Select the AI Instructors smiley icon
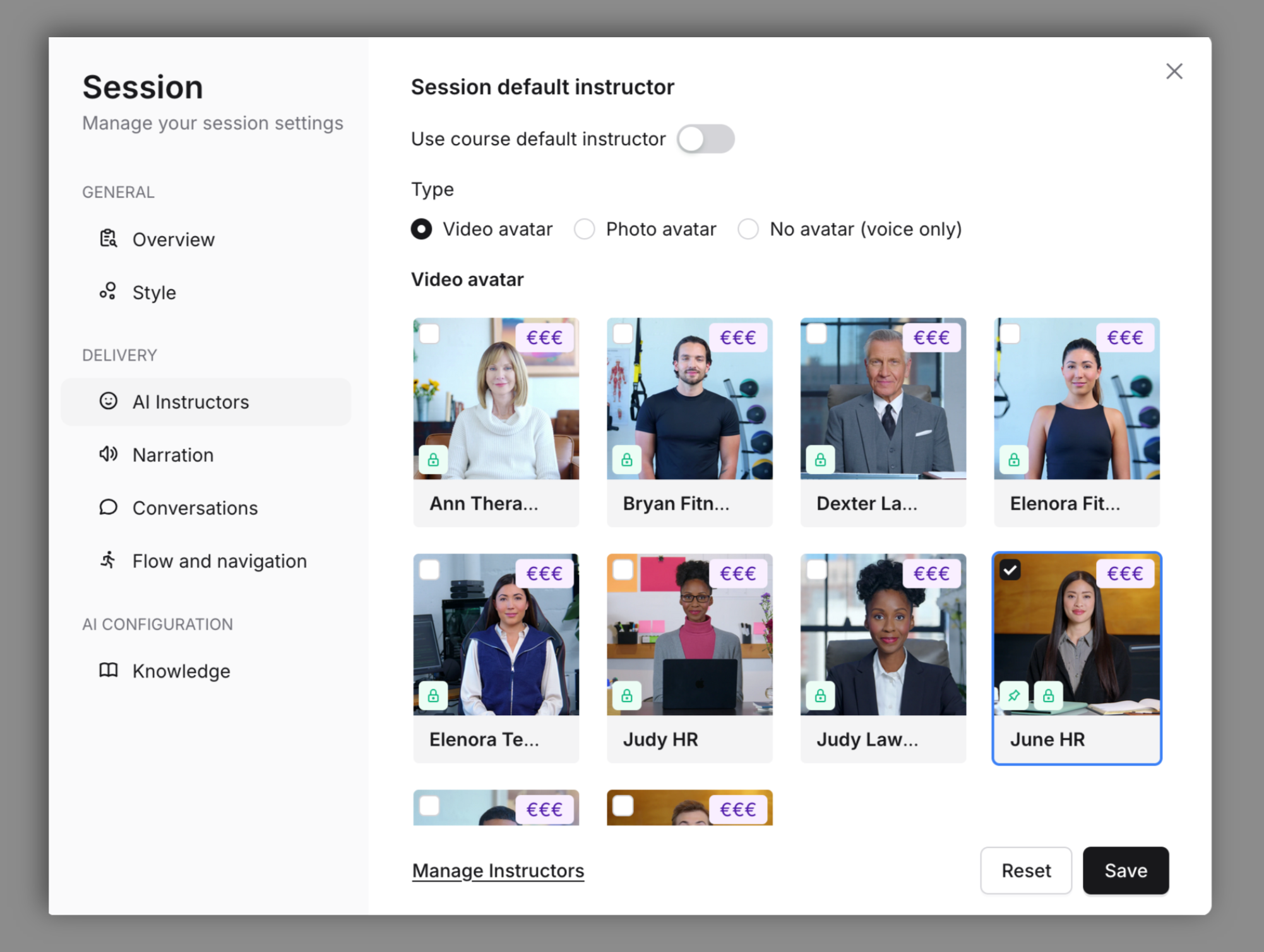 (108, 402)
